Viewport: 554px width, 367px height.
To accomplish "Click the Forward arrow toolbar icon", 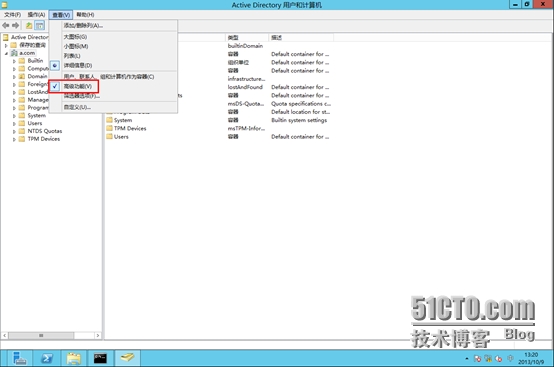I will tap(15, 25).
